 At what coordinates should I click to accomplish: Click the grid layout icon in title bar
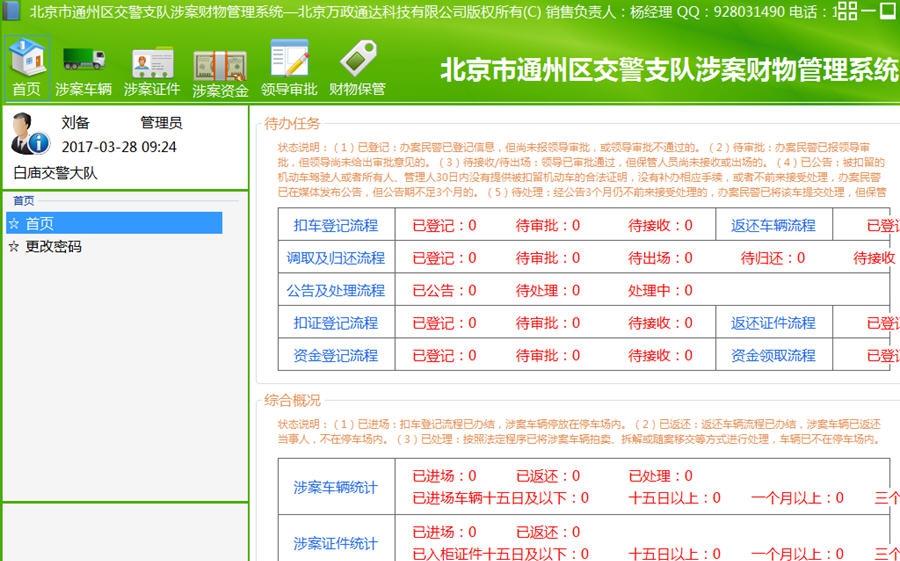point(848,10)
